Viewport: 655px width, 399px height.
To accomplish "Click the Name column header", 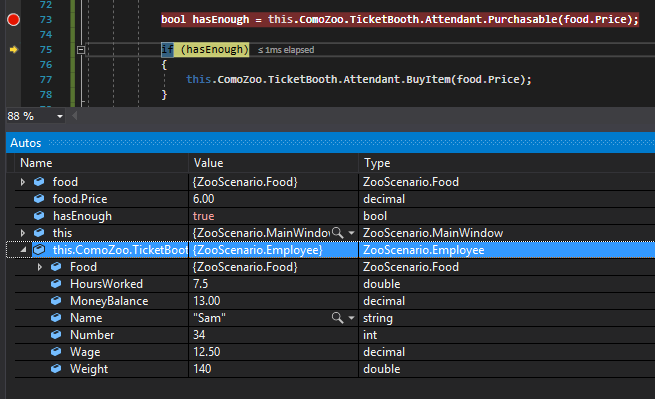I will coord(102,163).
